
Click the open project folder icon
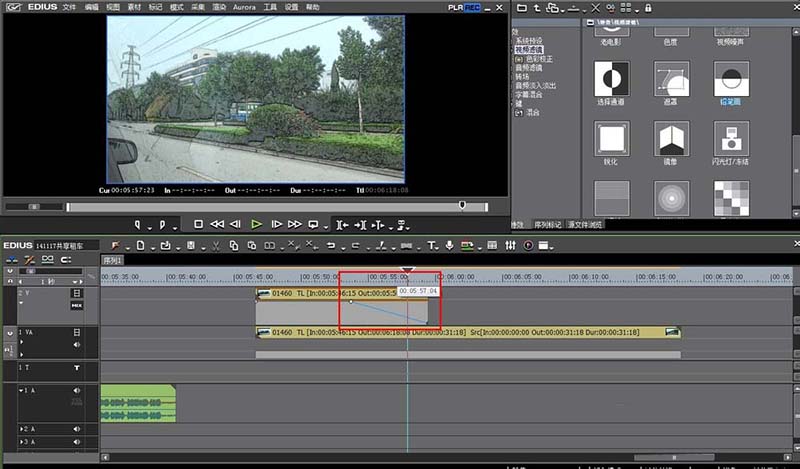pyautogui.click(x=165, y=246)
